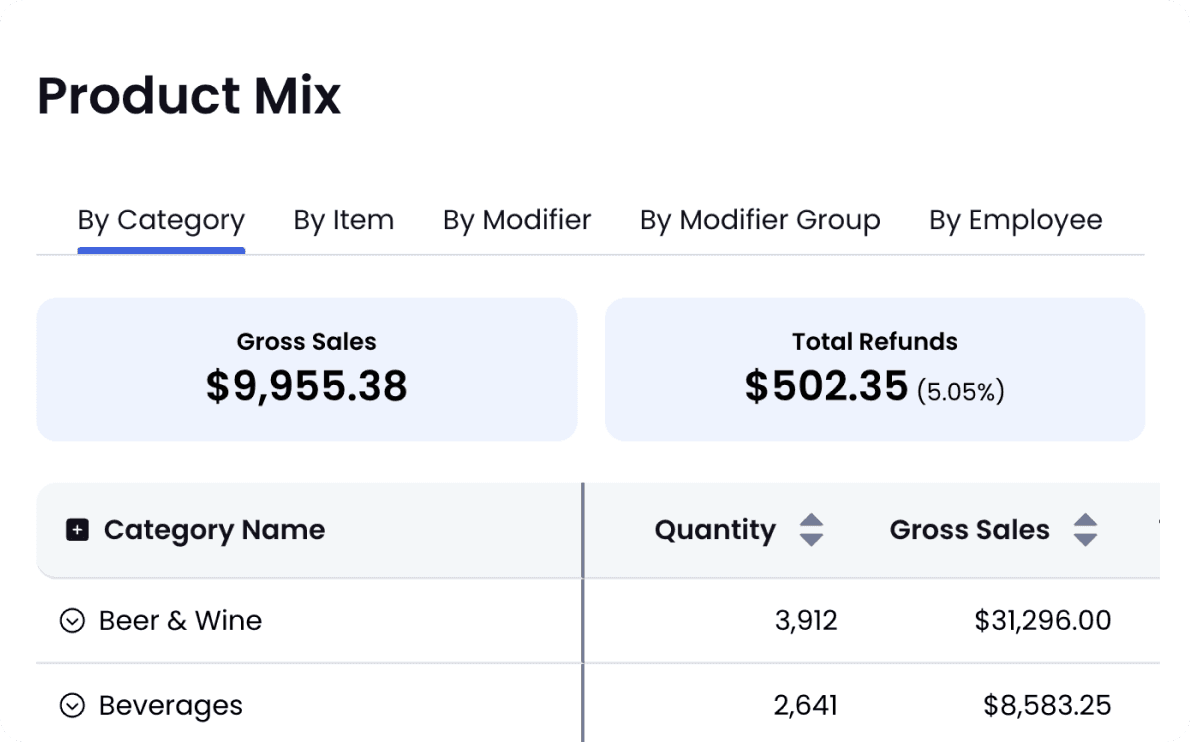The width and height of the screenshot is (1190, 742).
Task: Select the By Modifier Group tab
Action: point(760,220)
